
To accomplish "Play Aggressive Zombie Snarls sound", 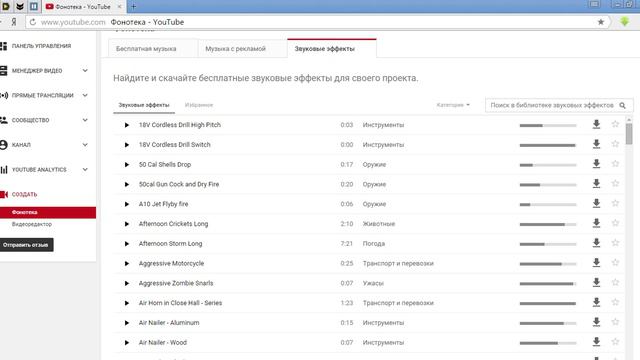I will click(127, 283).
